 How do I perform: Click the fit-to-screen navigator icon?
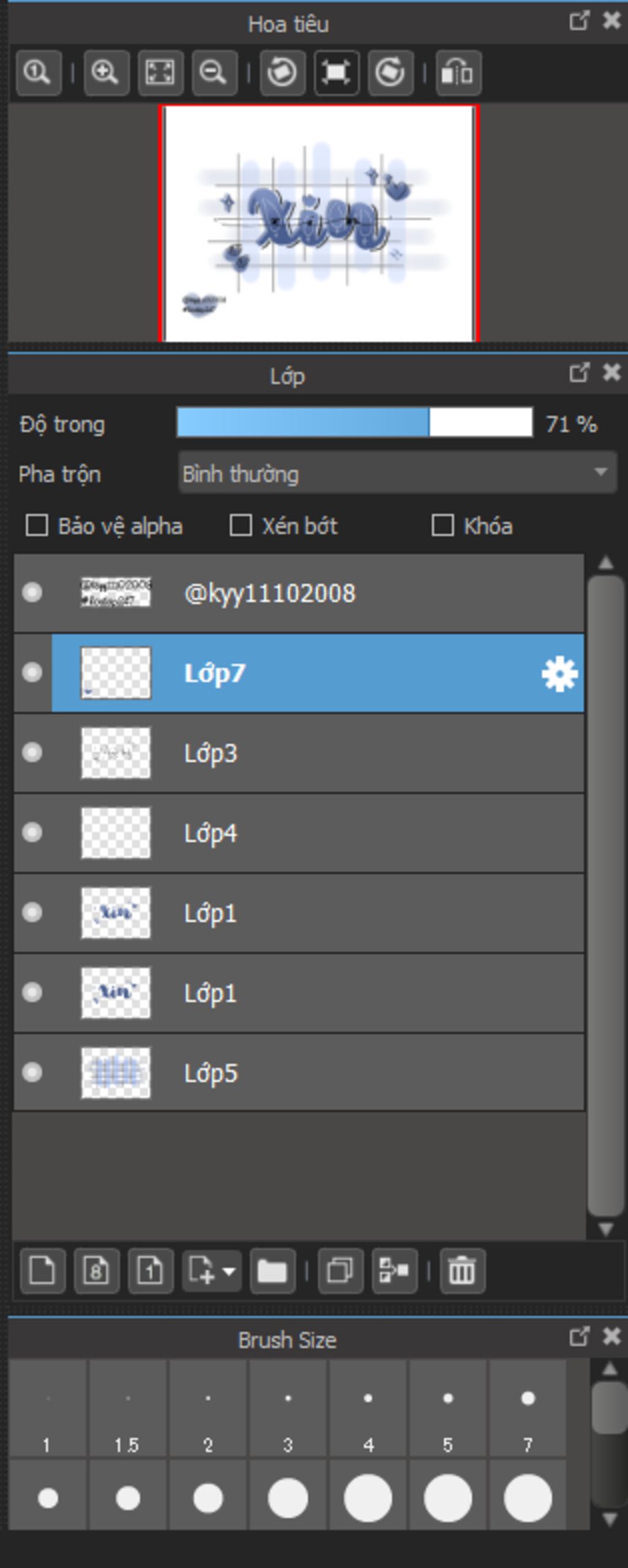(160, 73)
